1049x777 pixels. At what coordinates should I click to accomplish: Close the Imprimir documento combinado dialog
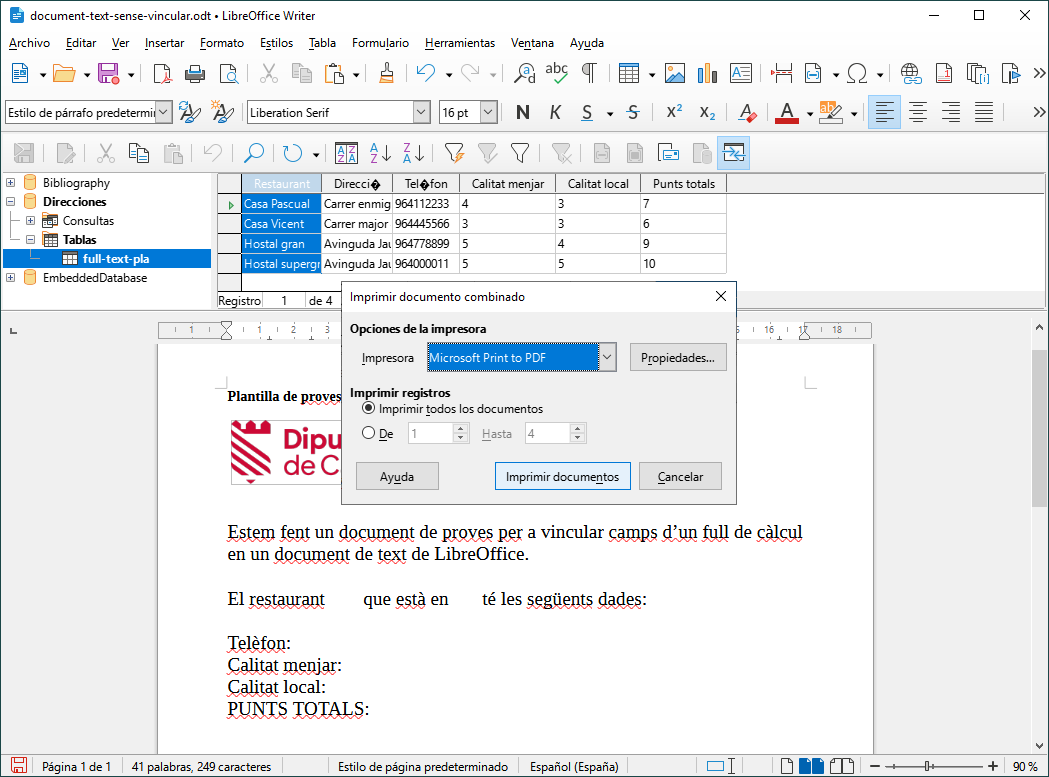point(721,296)
